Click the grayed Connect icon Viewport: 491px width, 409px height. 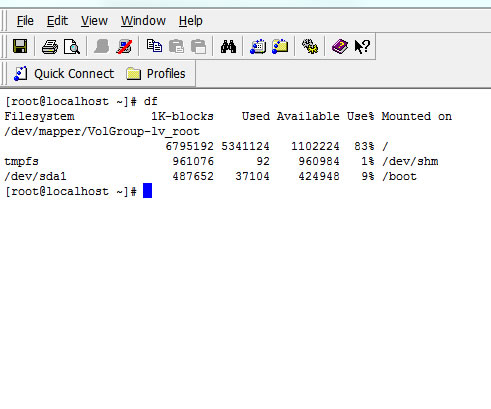point(102,46)
